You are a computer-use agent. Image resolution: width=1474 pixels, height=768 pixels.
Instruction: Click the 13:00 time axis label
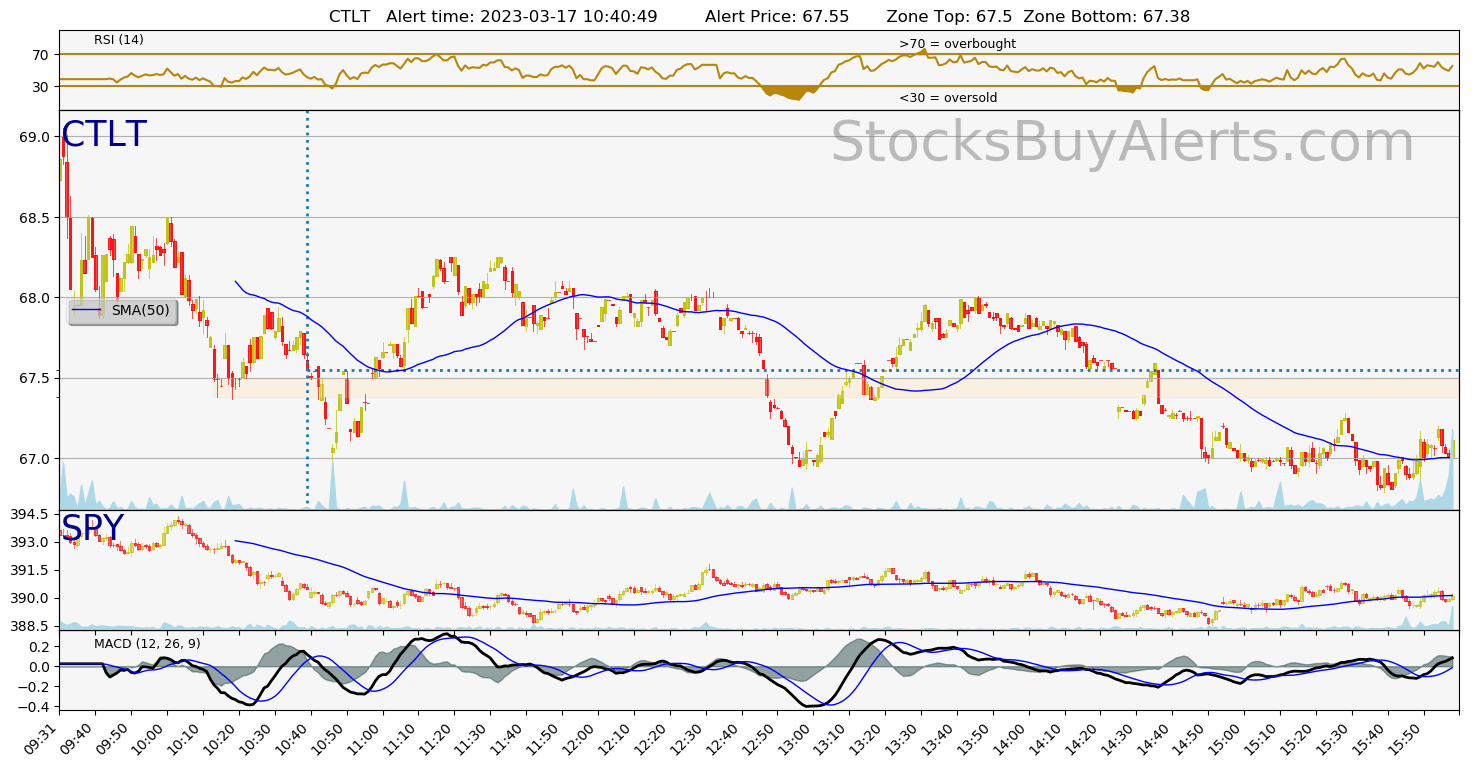(x=799, y=737)
